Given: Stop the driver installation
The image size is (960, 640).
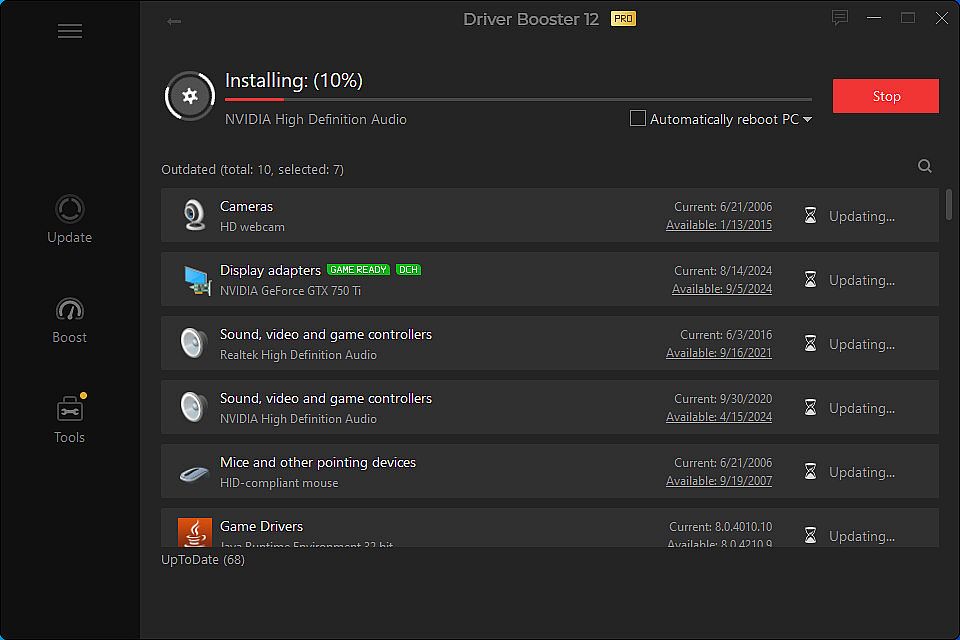Looking at the screenshot, I should [x=885, y=96].
